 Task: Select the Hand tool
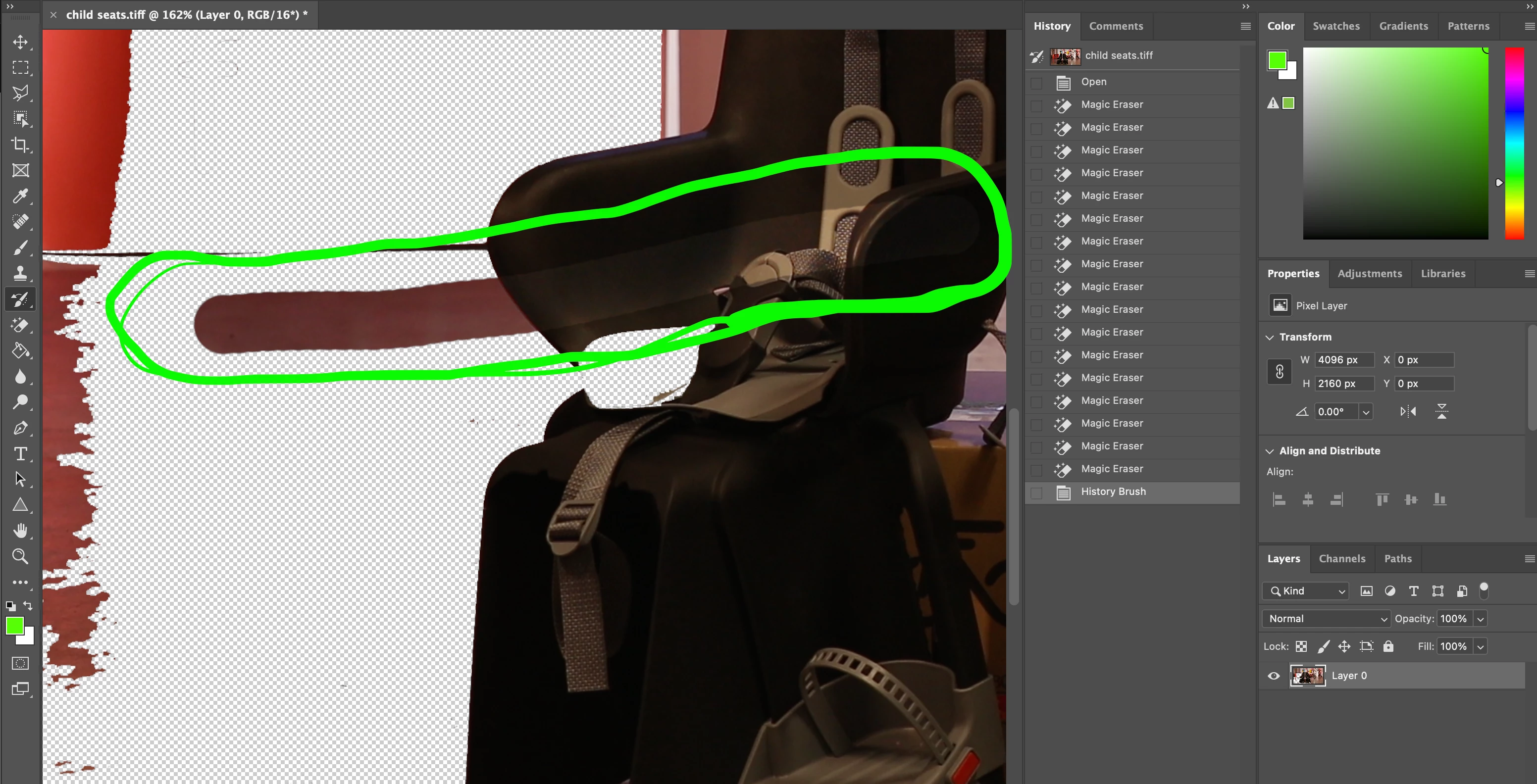tap(20, 531)
